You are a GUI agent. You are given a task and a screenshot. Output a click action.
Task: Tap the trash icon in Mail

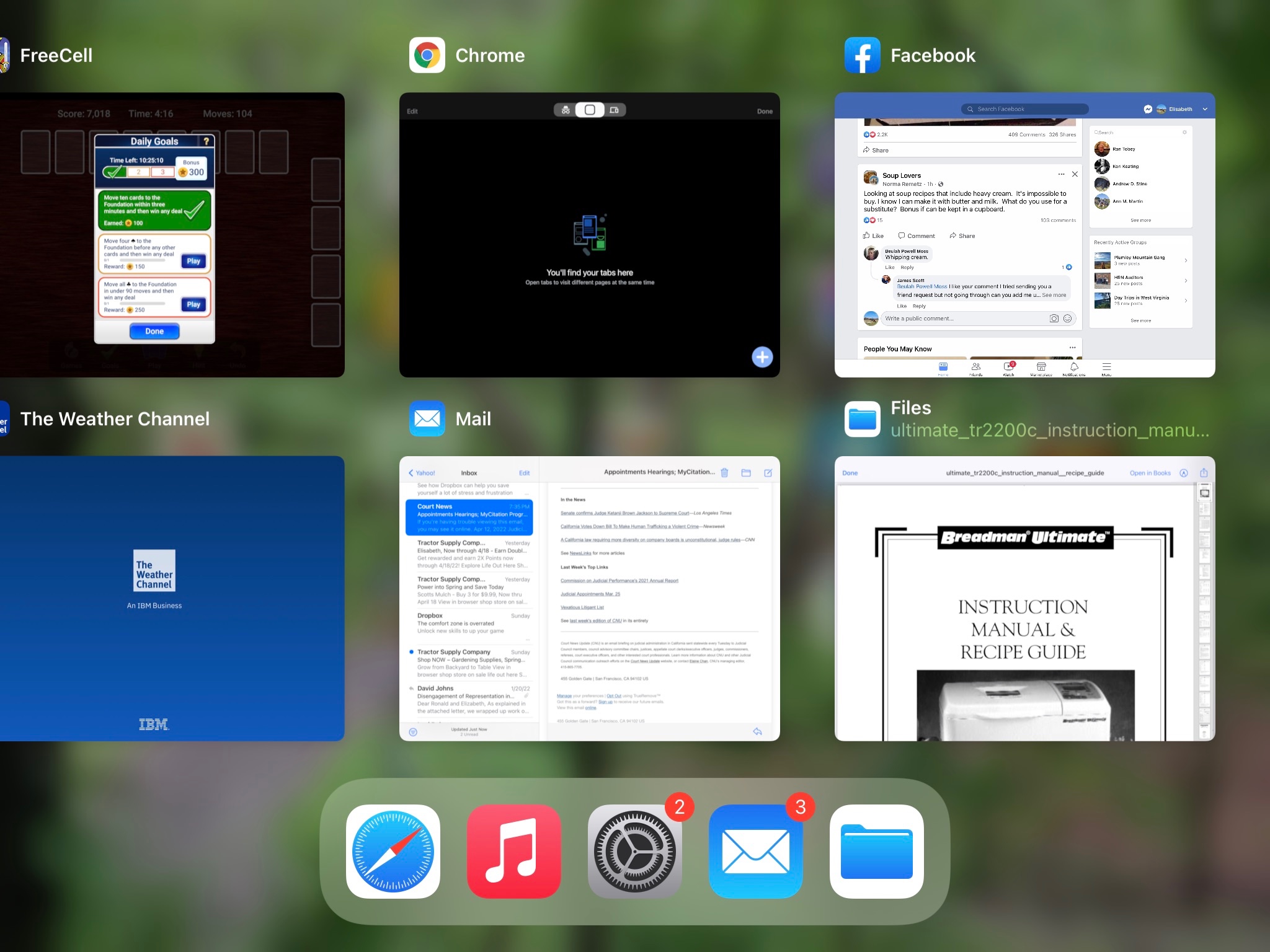[x=724, y=473]
